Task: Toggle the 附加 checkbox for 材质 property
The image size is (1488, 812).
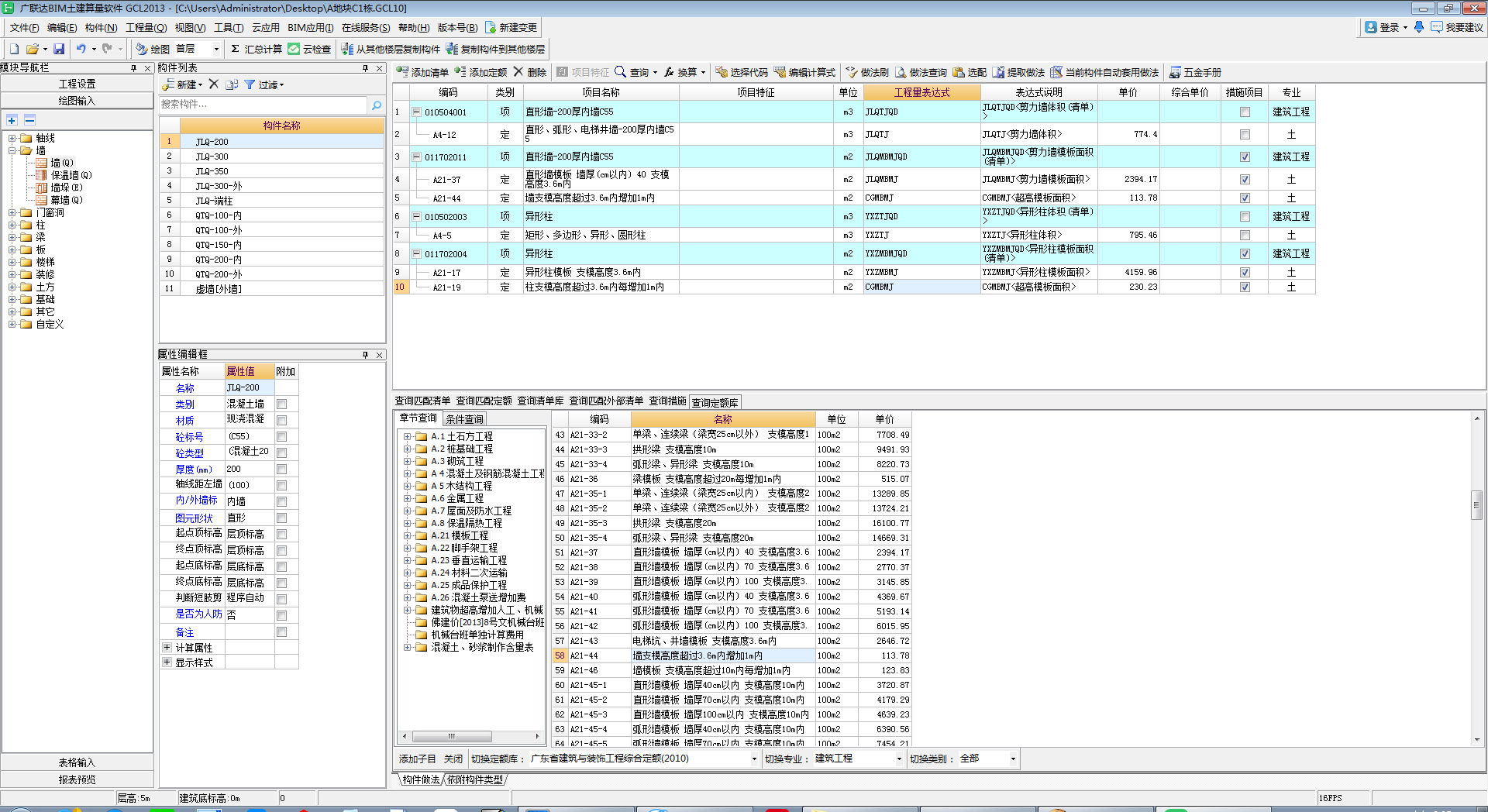Action: click(282, 421)
